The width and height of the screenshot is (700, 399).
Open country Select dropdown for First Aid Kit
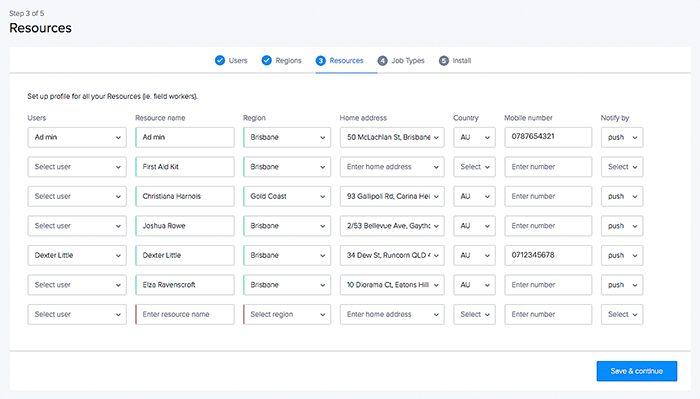click(474, 166)
